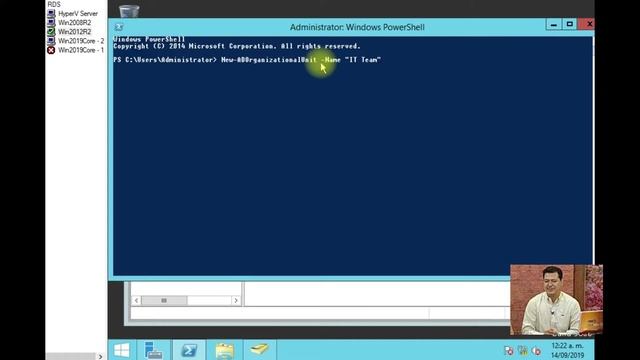Click the horizontal scrollbar thumb in the background window

pos(164,300)
